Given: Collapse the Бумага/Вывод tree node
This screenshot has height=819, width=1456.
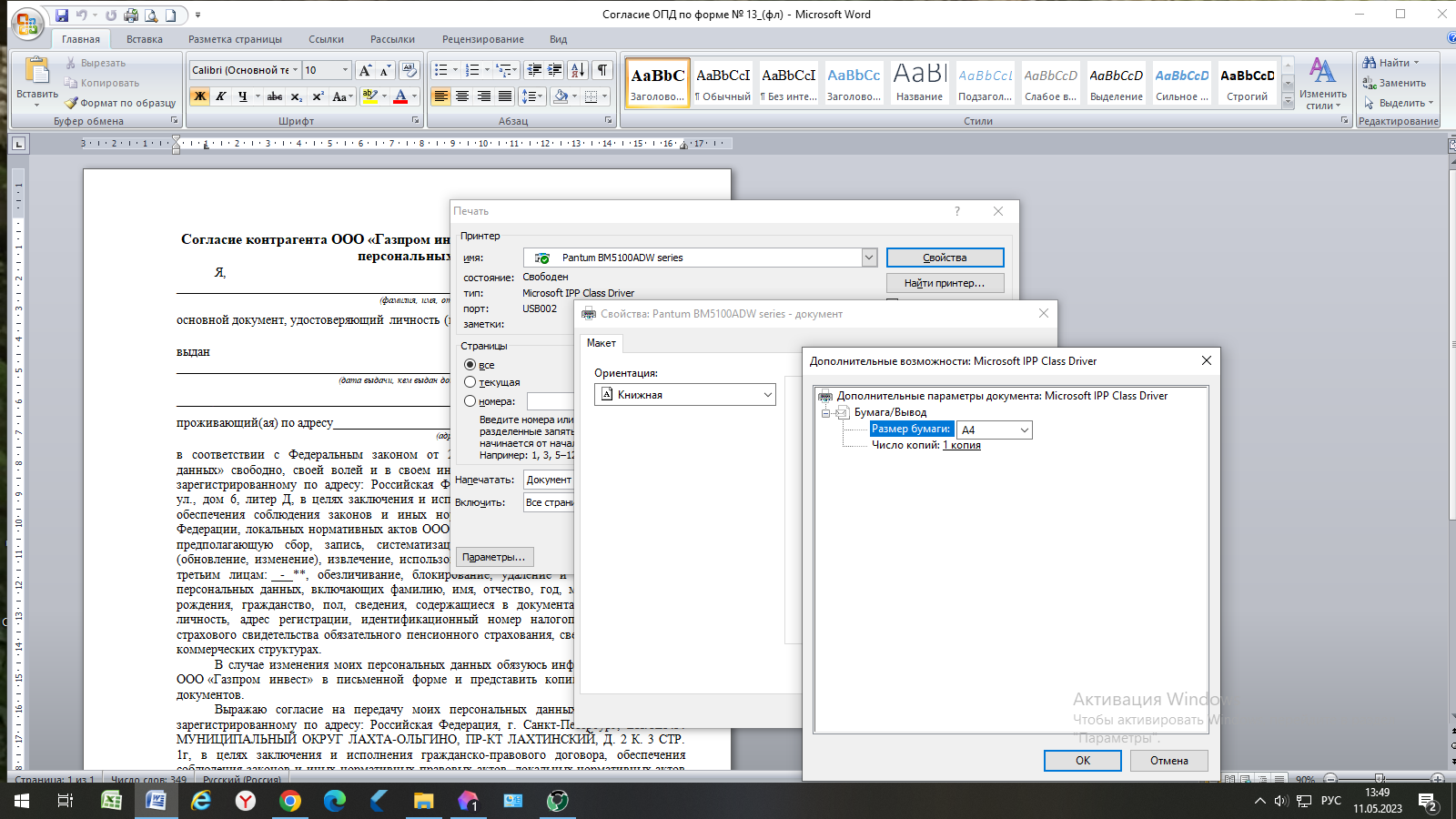Looking at the screenshot, I should click(x=826, y=412).
